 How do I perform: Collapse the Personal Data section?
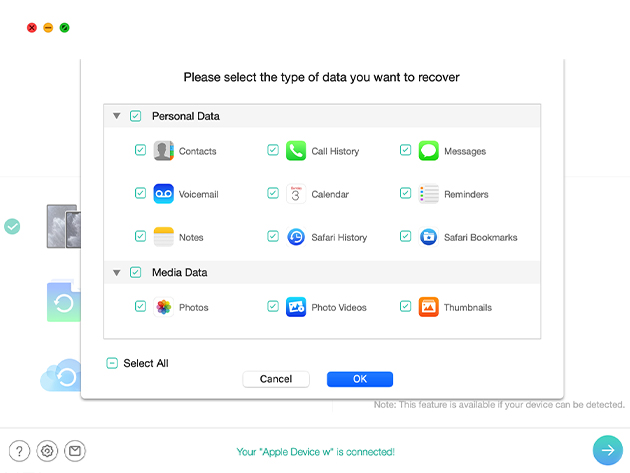pyautogui.click(x=117, y=116)
